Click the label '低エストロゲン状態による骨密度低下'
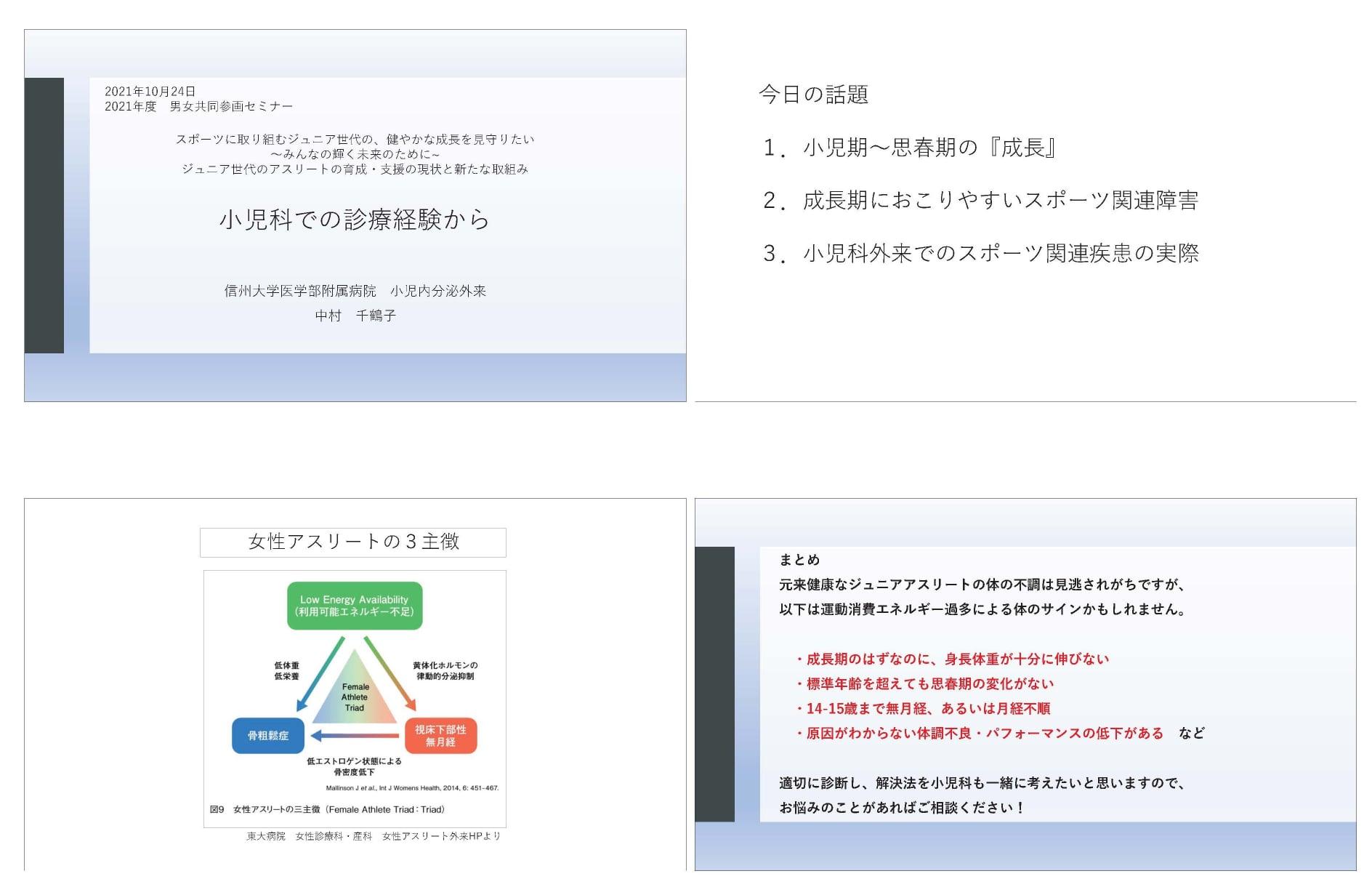 (354, 766)
